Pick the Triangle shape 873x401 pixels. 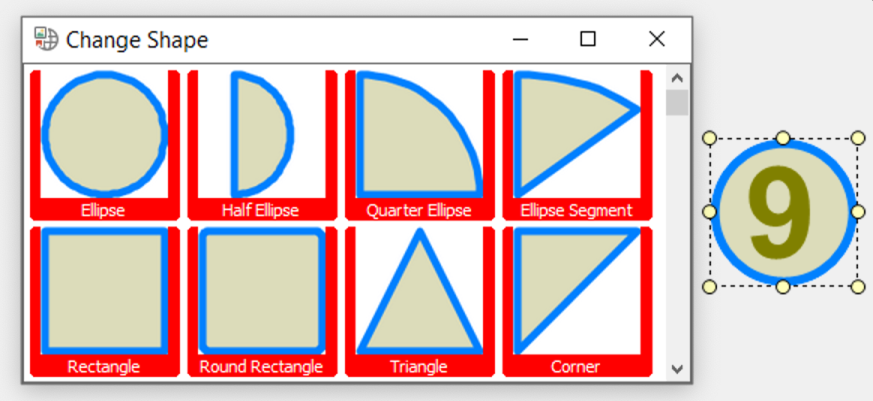tap(420, 302)
